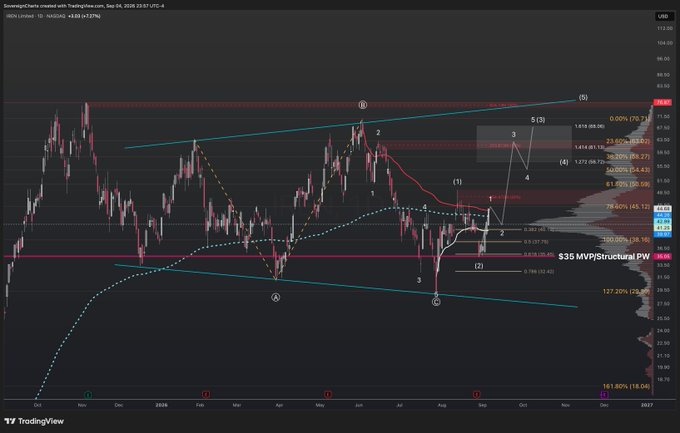This screenshot has height=433, width=680.
Task: Click the '1.272' extension level label
Action: [x=589, y=162]
